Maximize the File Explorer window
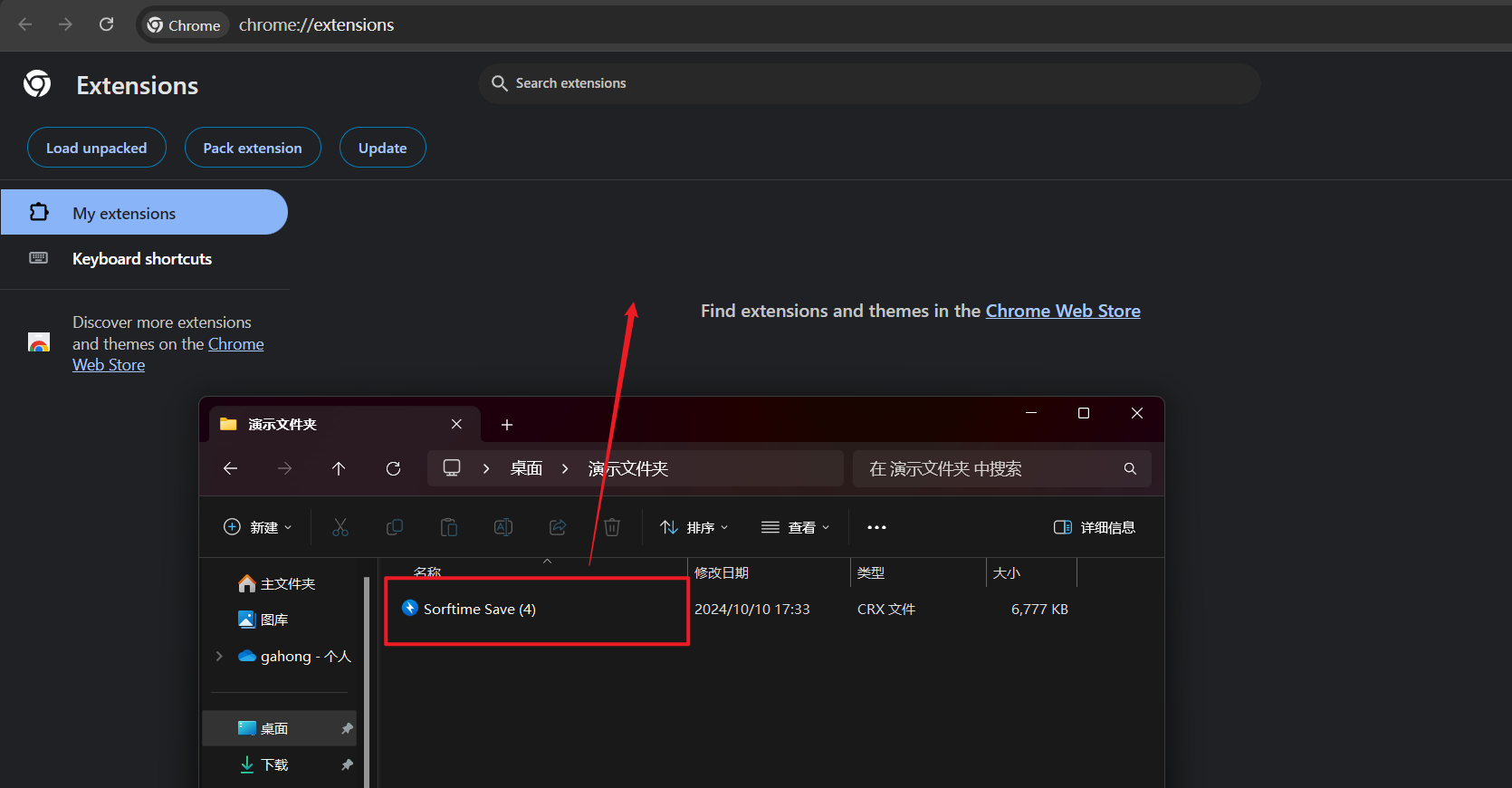 click(x=1084, y=413)
